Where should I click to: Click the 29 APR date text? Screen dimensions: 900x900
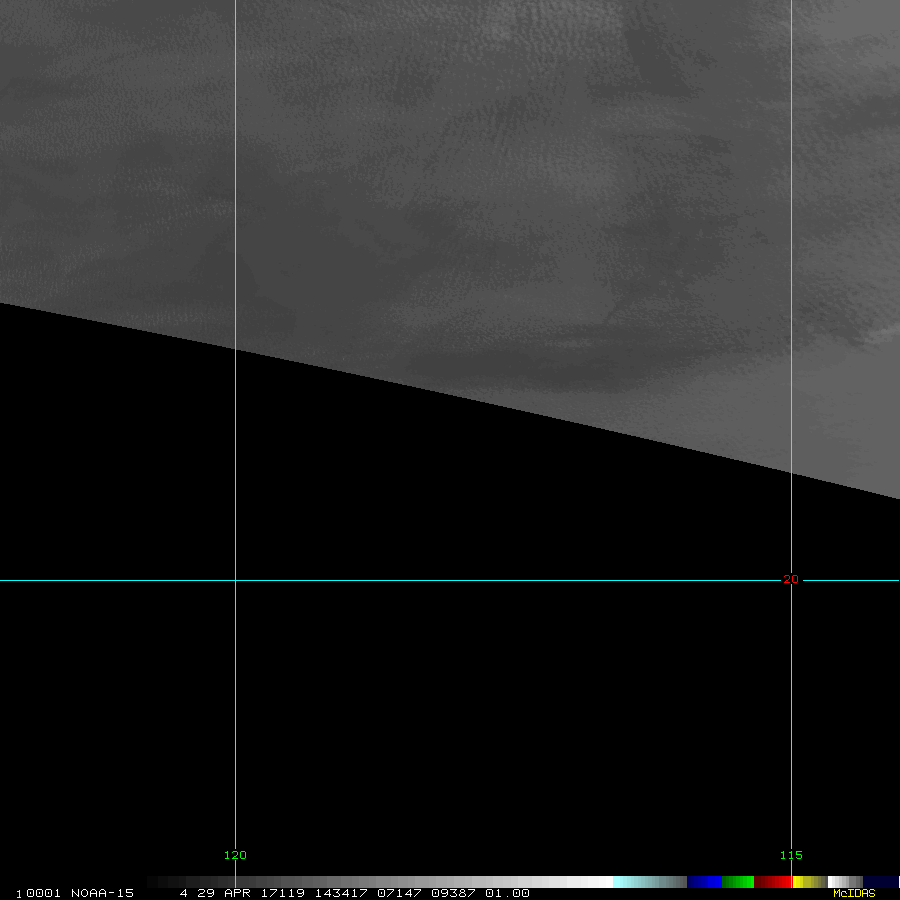(224, 893)
